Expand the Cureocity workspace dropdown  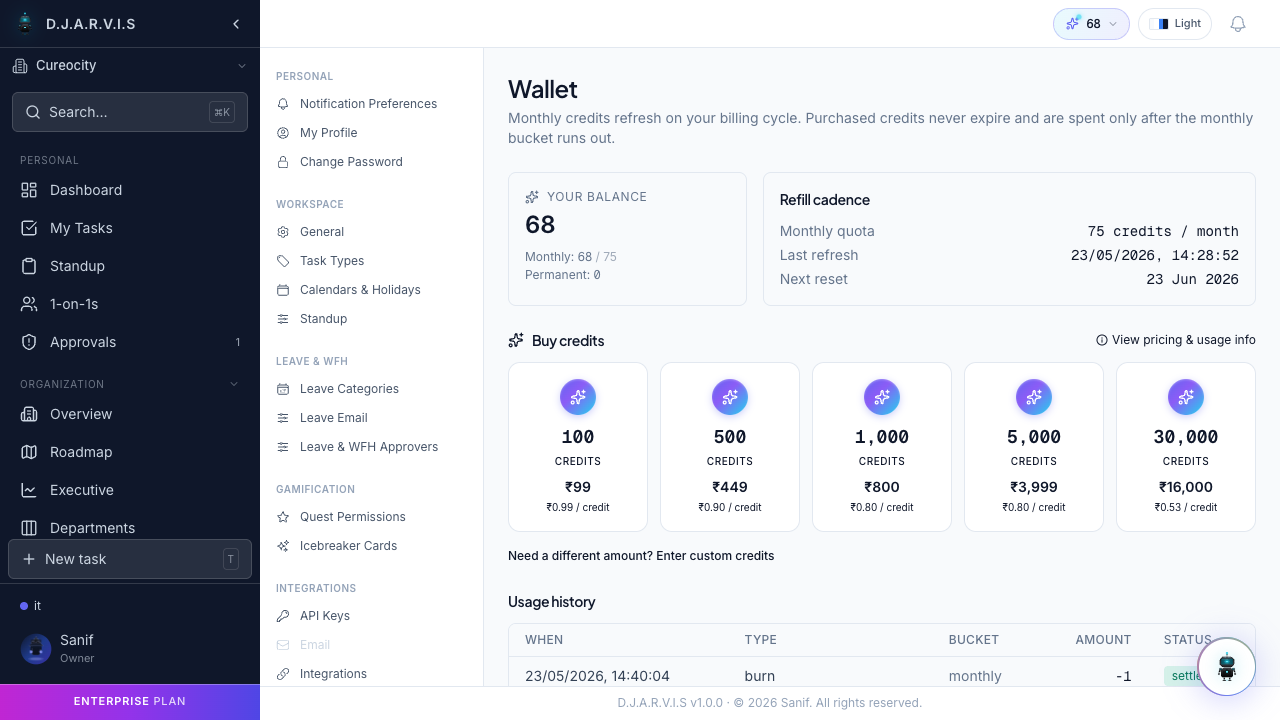click(x=130, y=66)
